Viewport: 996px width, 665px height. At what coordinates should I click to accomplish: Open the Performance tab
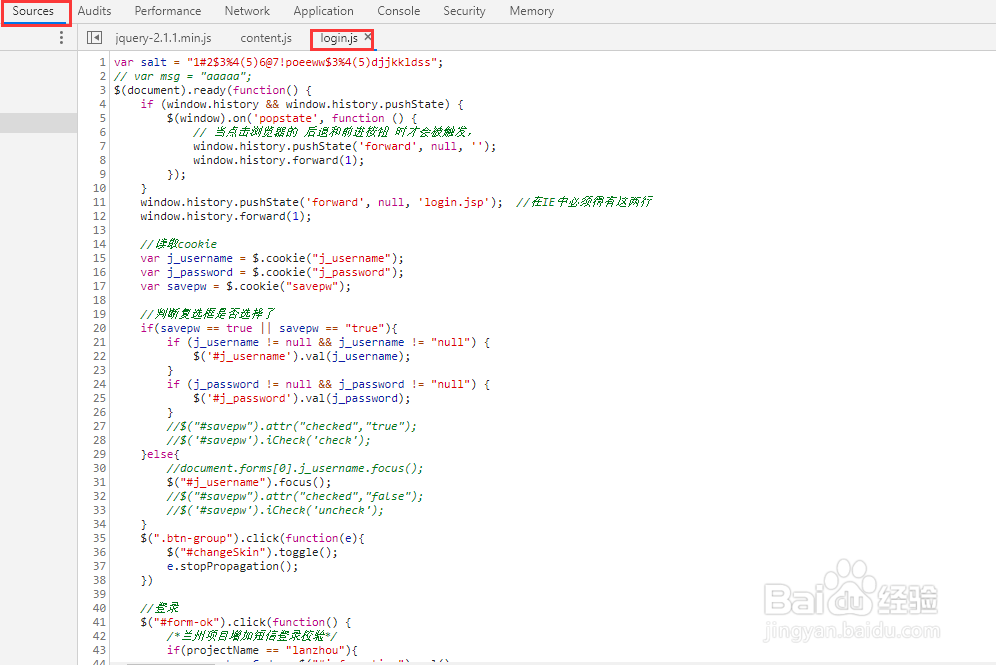168,11
